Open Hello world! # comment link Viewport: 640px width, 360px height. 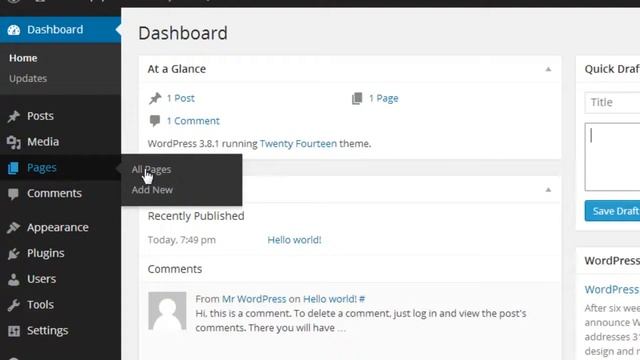pyautogui.click(x=334, y=299)
